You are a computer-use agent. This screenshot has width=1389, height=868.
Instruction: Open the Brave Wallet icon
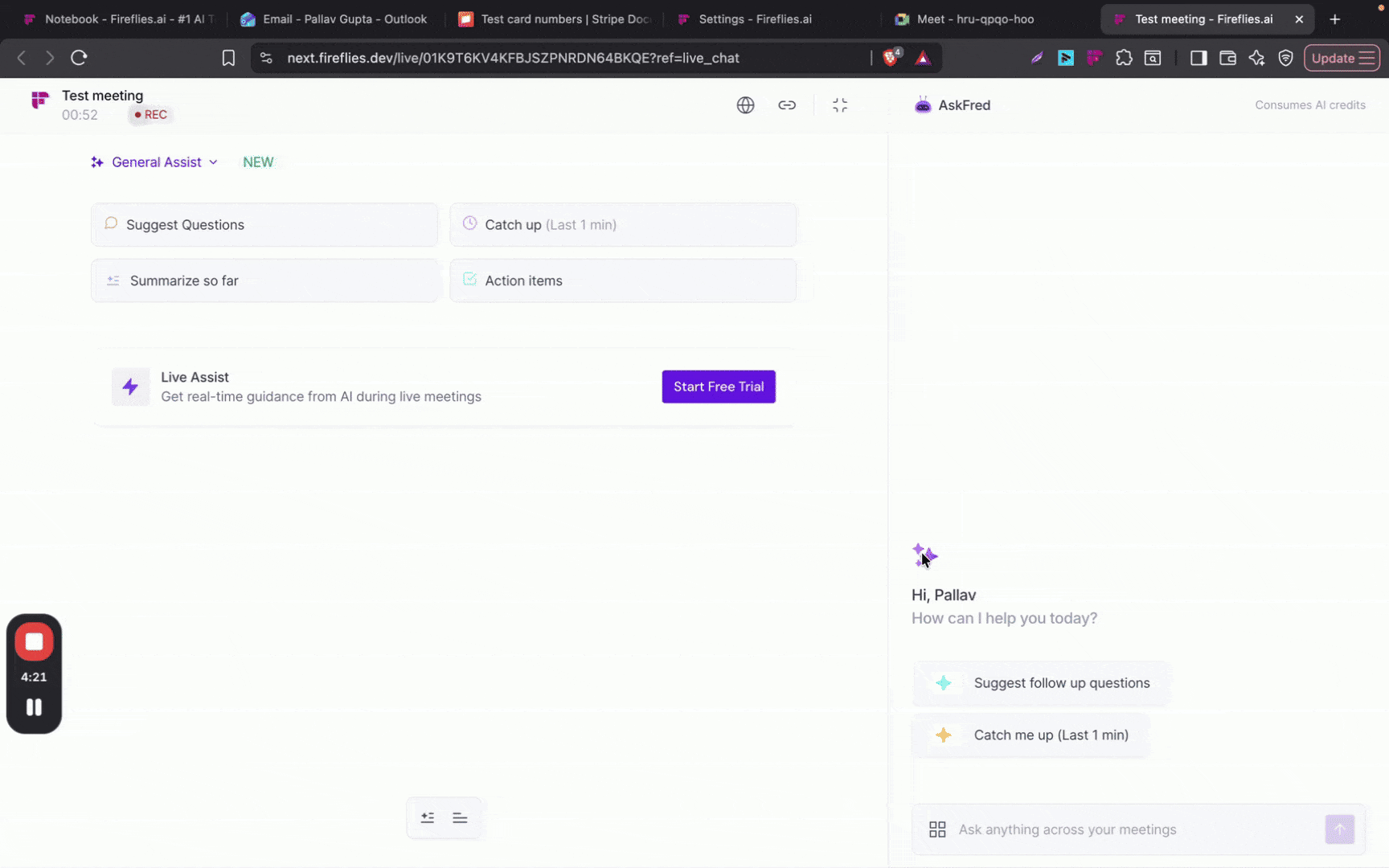pos(1227,58)
